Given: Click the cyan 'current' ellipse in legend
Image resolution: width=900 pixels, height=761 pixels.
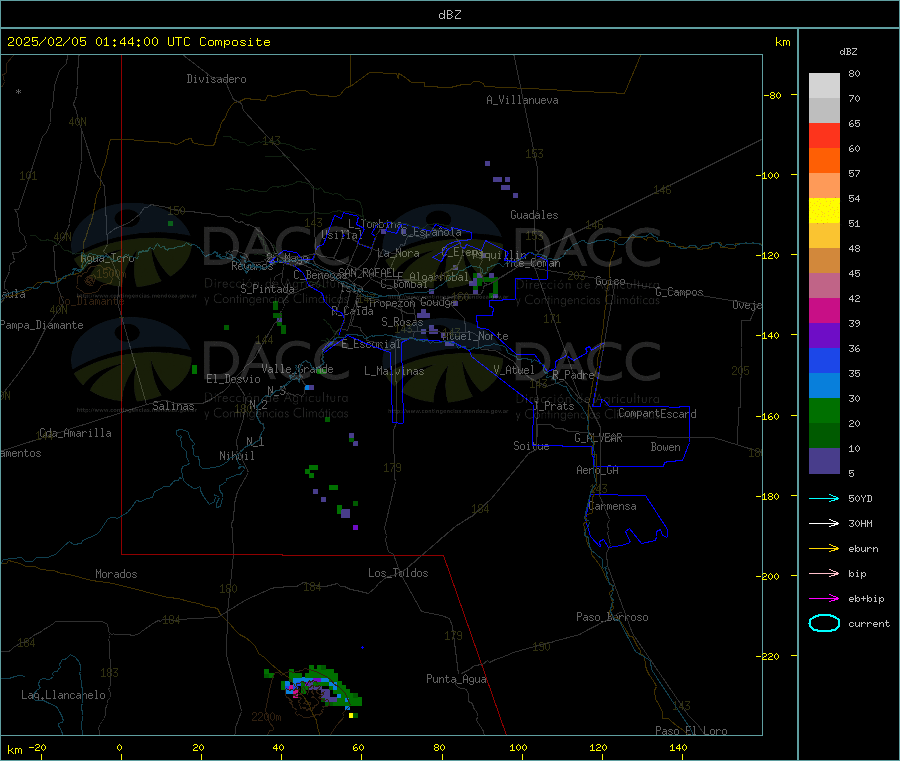Looking at the screenshot, I should pyautogui.click(x=824, y=623).
